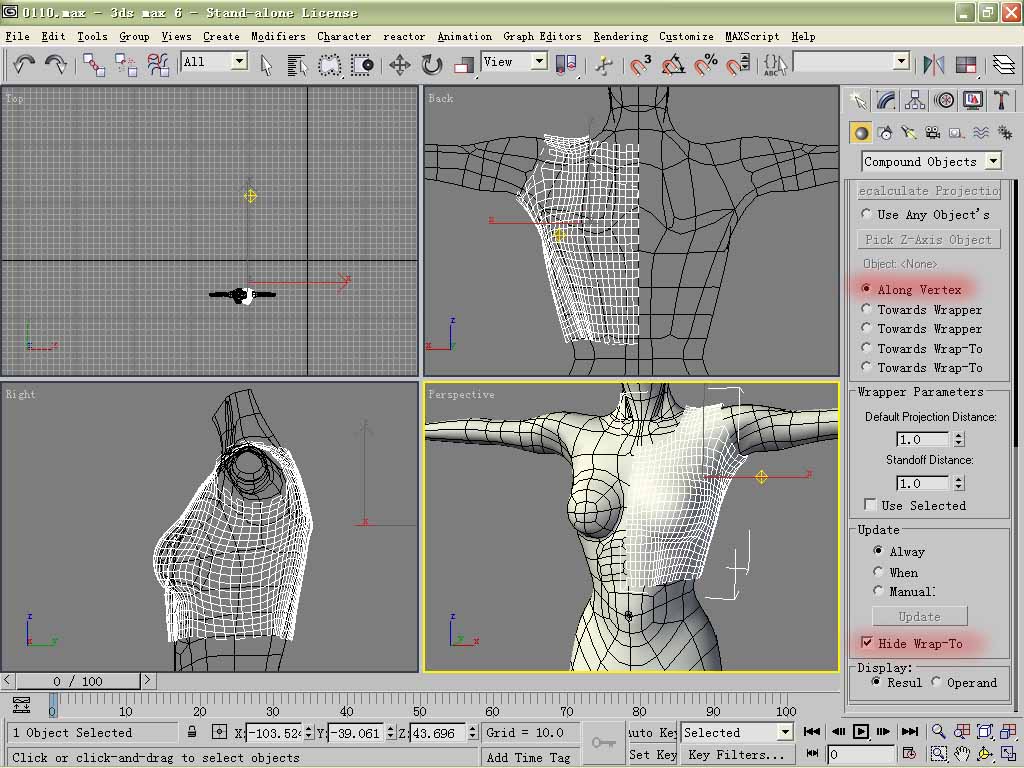Open the Select by Name list
The height and width of the screenshot is (768, 1024).
pos(297,64)
